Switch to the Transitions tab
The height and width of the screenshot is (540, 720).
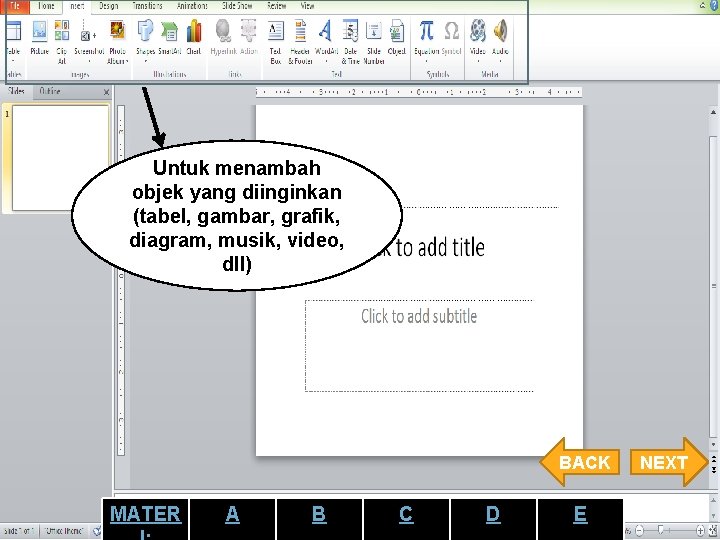tap(147, 6)
